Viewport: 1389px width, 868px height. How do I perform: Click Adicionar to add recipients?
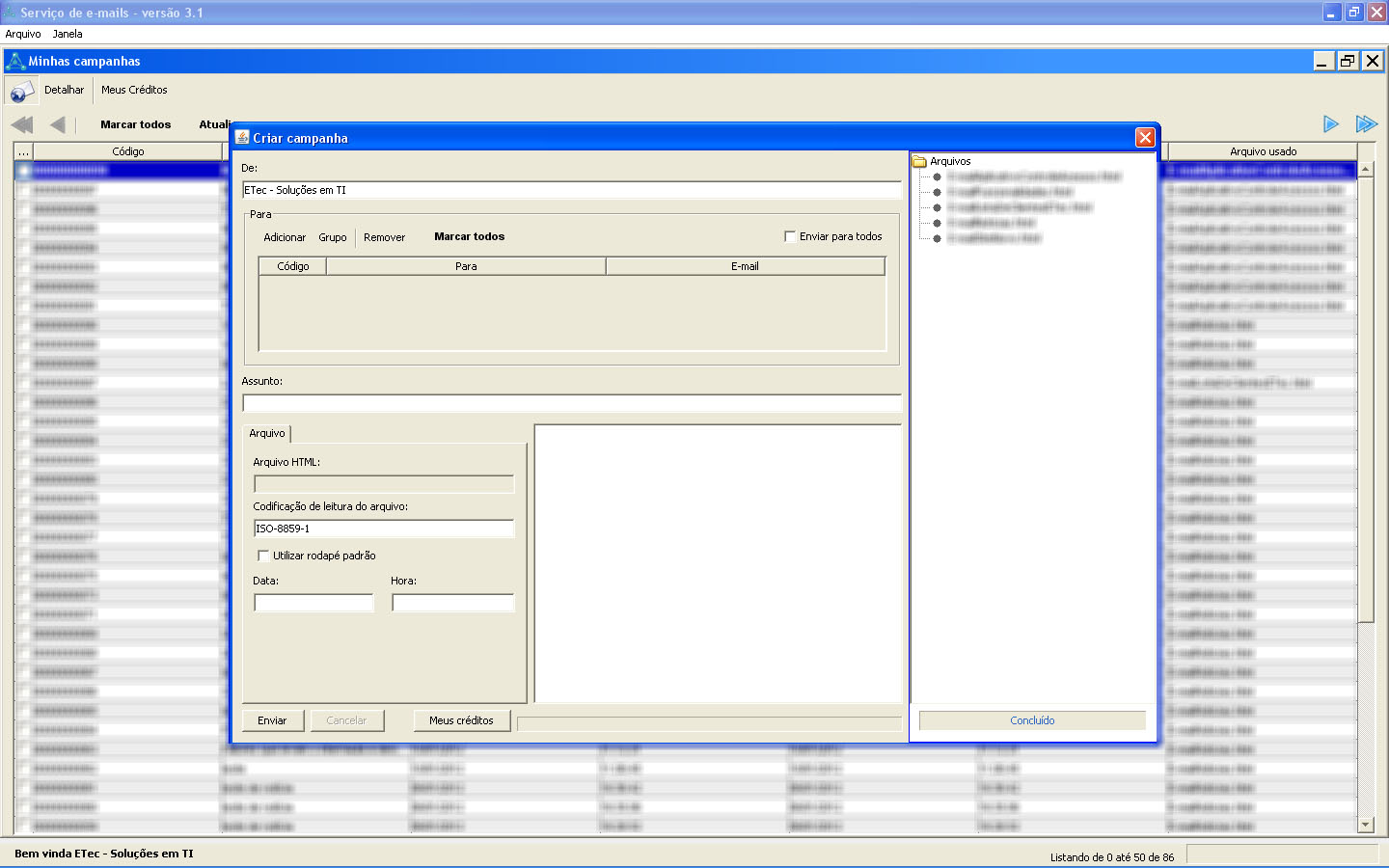[285, 237]
